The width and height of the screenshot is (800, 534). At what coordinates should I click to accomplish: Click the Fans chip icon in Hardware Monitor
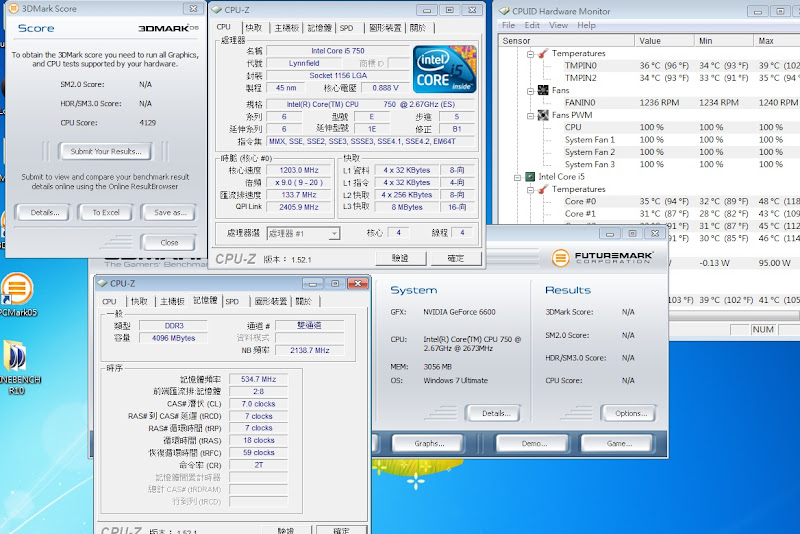pyautogui.click(x=543, y=90)
